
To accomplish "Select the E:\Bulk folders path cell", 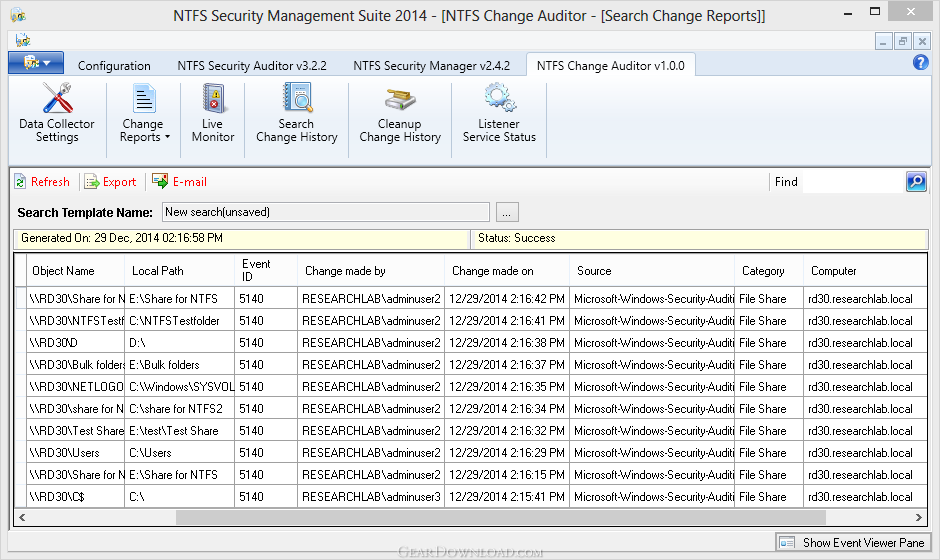I will coord(180,365).
